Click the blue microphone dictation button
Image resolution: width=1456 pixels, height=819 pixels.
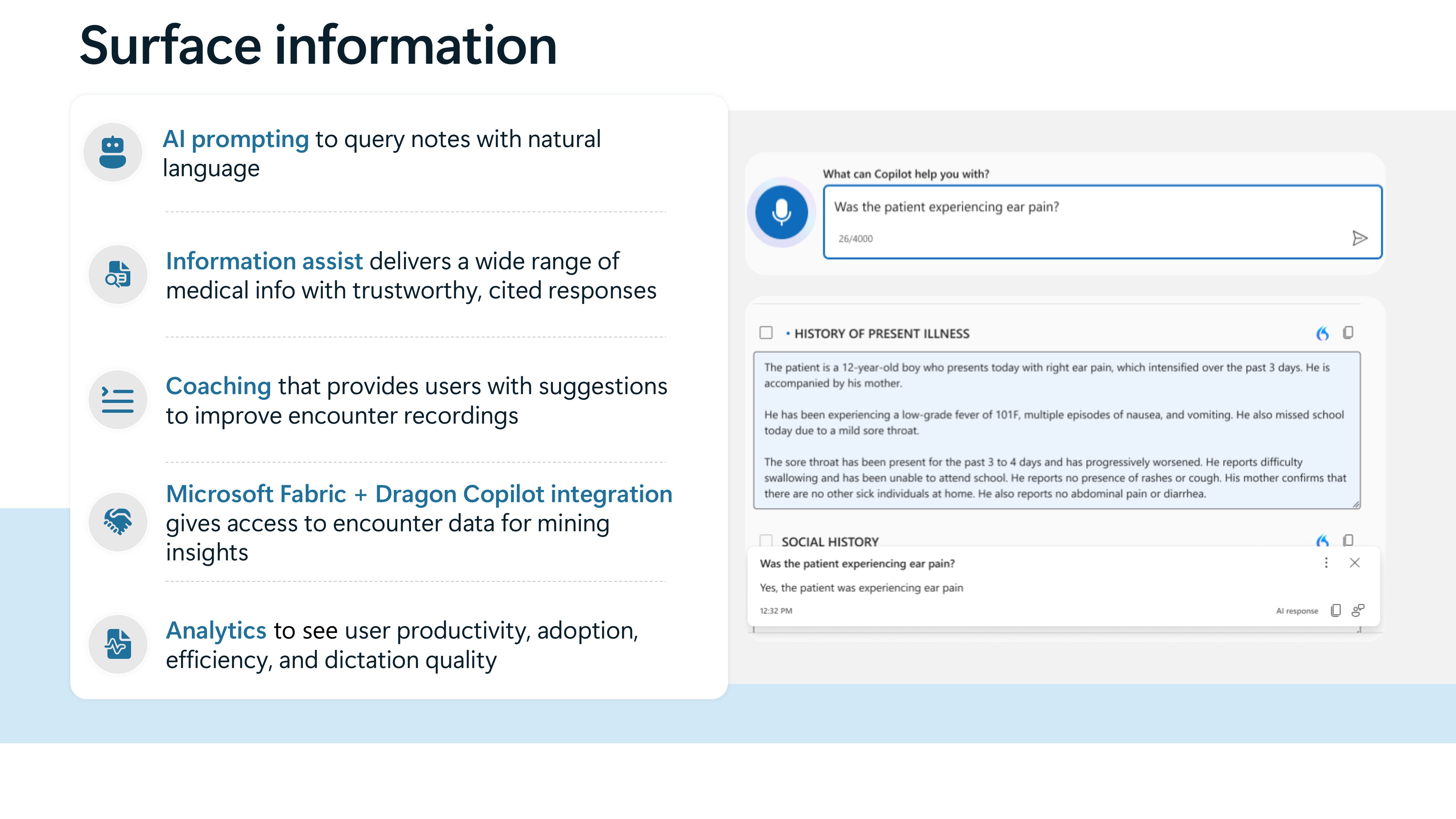(781, 213)
